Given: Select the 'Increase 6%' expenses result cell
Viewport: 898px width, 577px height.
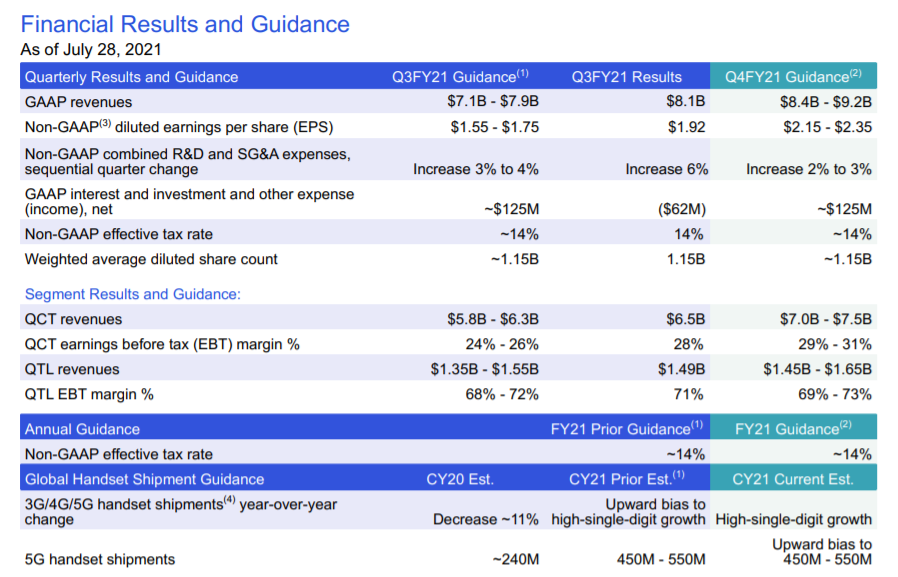Looking at the screenshot, I should 665,169.
